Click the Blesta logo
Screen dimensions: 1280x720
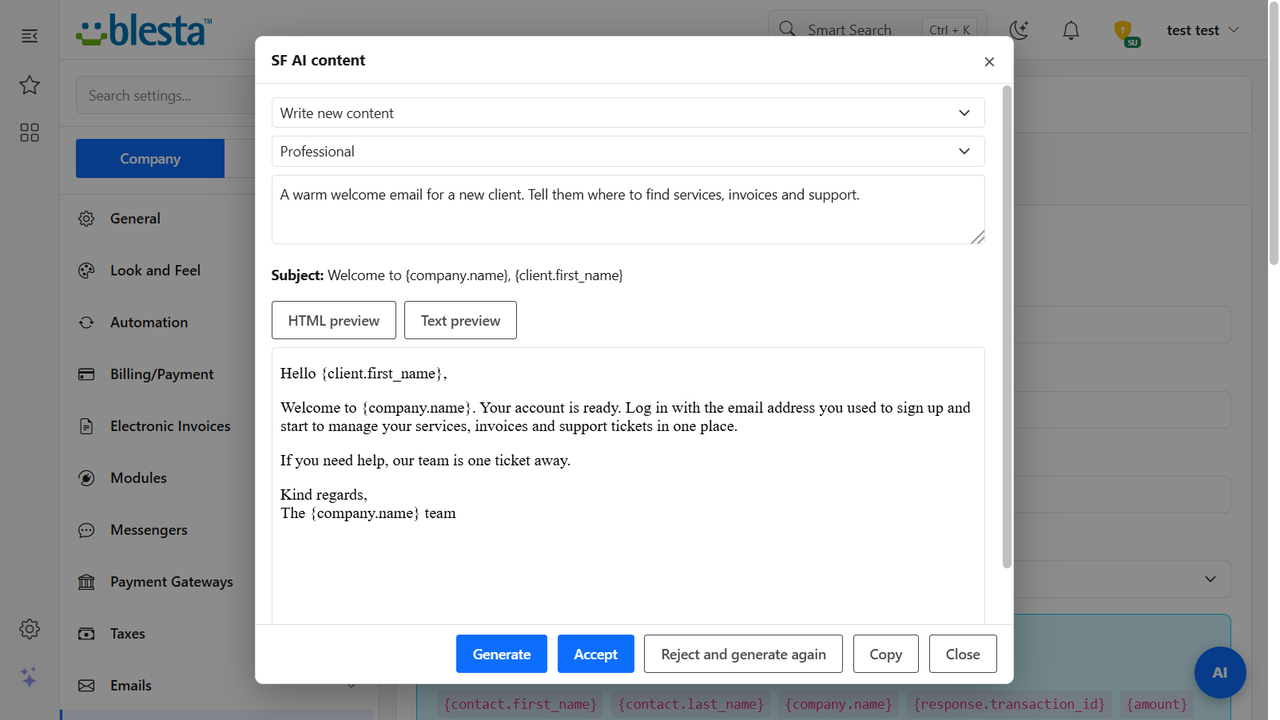pyautogui.click(x=144, y=30)
